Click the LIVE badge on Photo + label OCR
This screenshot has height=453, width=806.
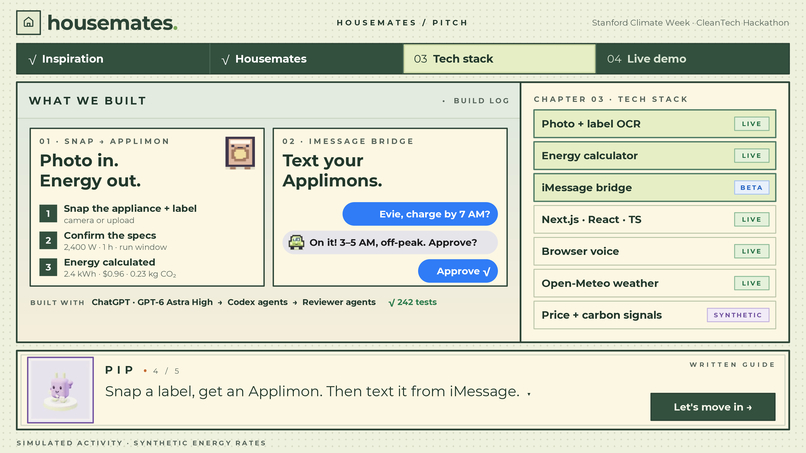click(x=752, y=124)
